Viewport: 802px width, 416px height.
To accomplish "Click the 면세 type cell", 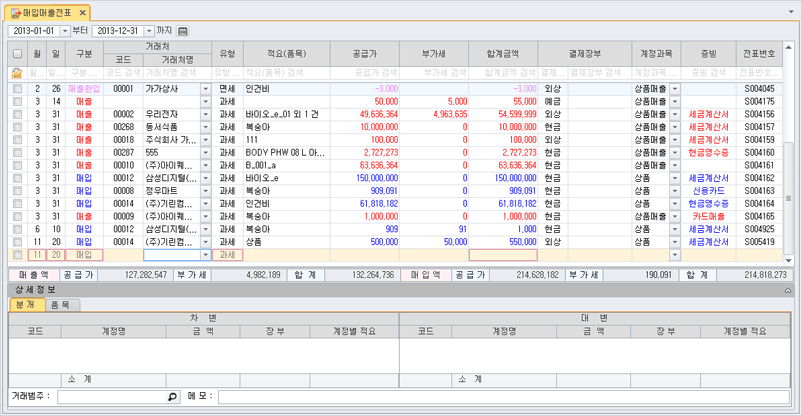I will point(228,89).
